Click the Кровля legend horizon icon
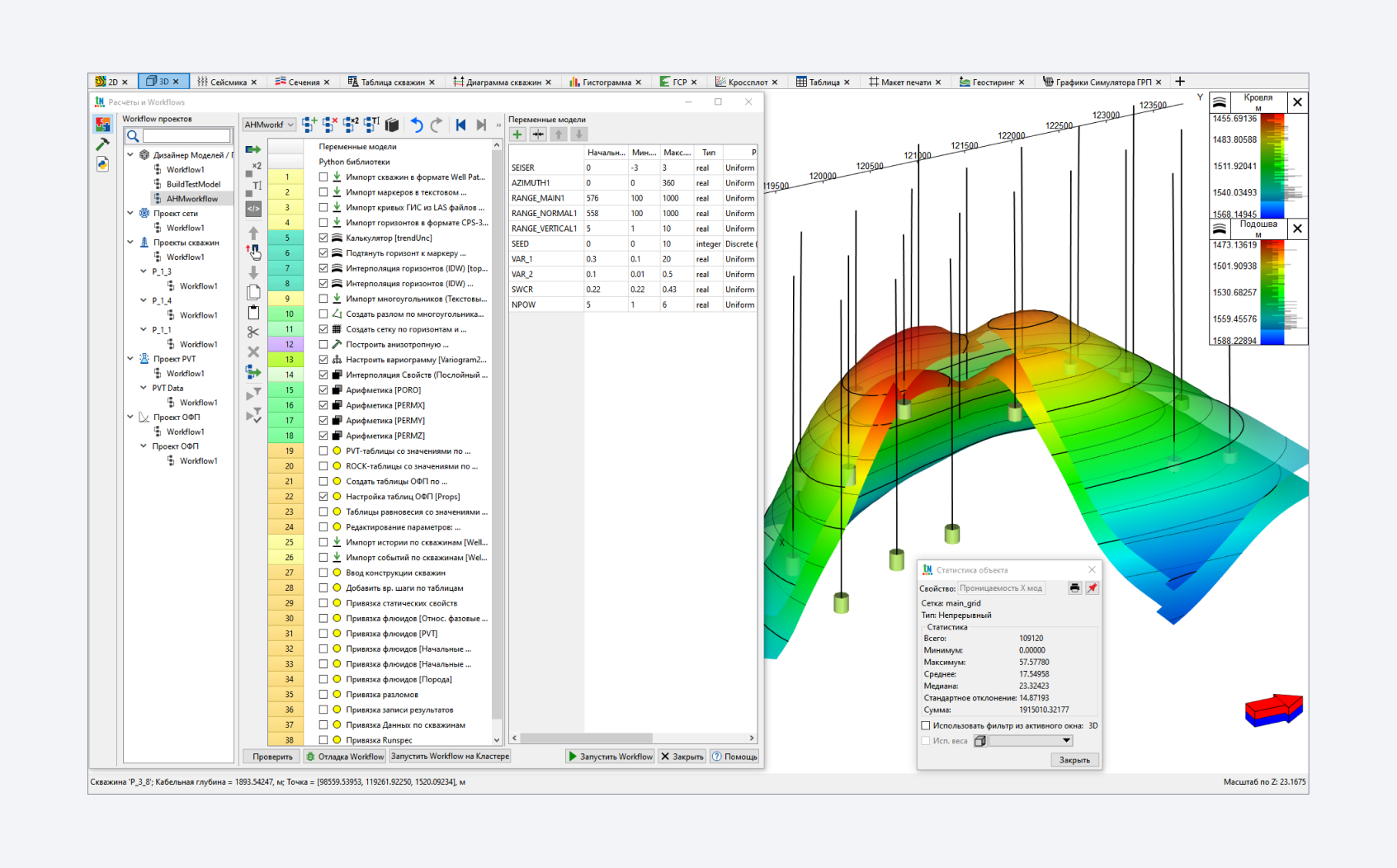Image resolution: width=1397 pixels, height=868 pixels. [x=1220, y=102]
